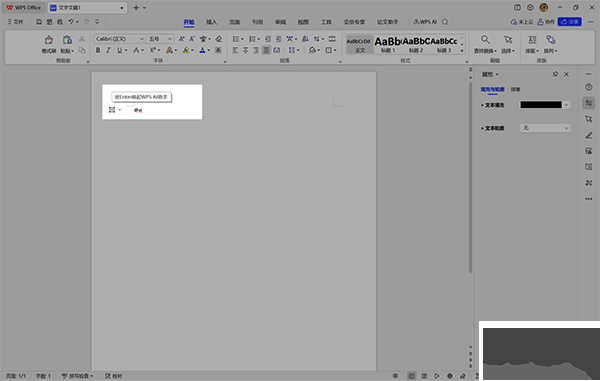
Task: Toggle Italic formatting
Action: pyautogui.click(x=108, y=50)
